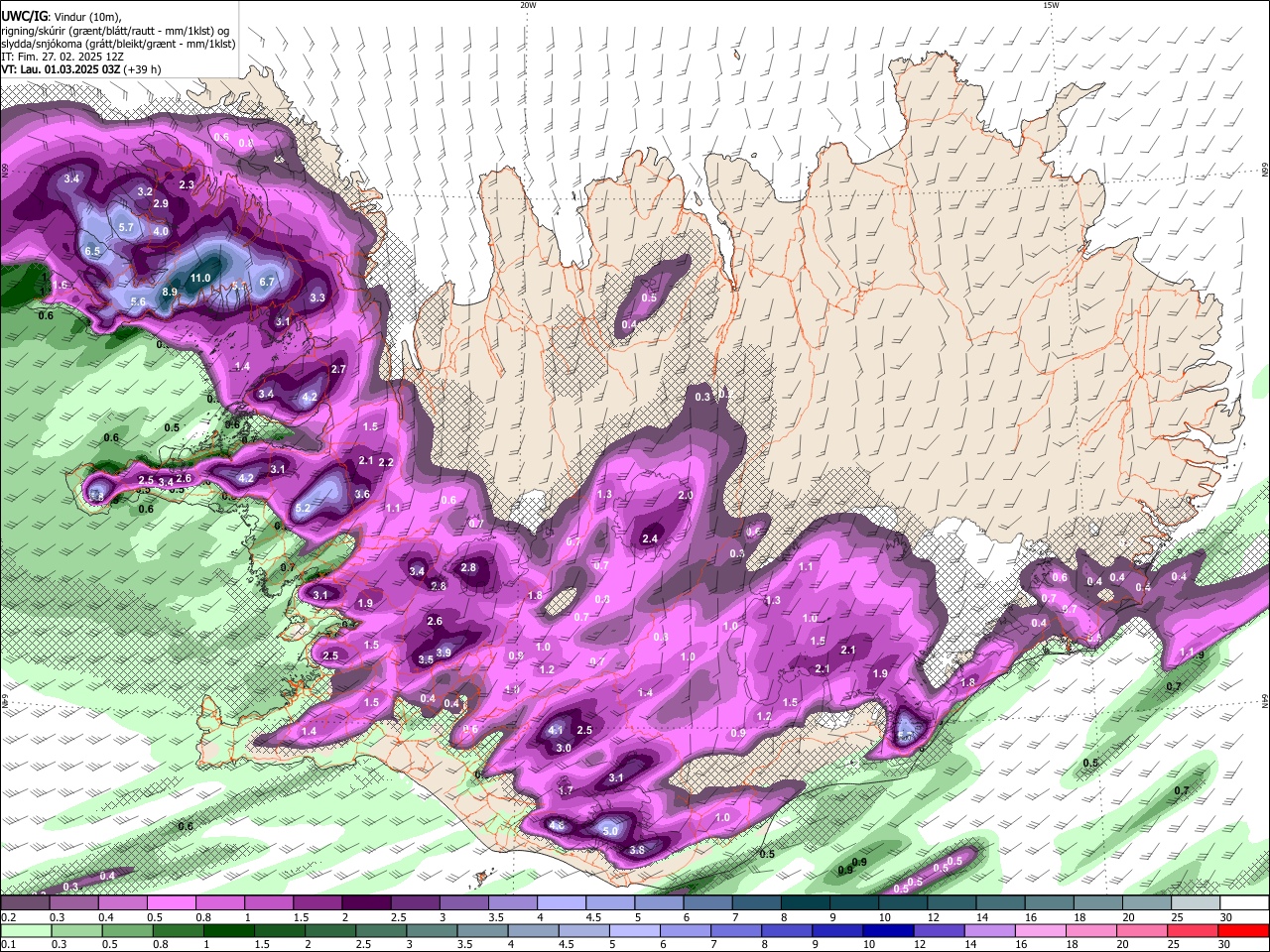1270x952 pixels.
Task: Click the 20W longitude label
Action: tap(528, 5)
